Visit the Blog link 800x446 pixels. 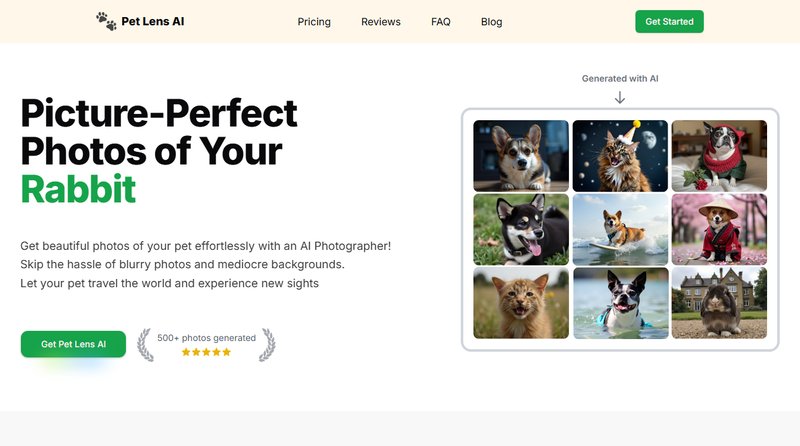(491, 22)
